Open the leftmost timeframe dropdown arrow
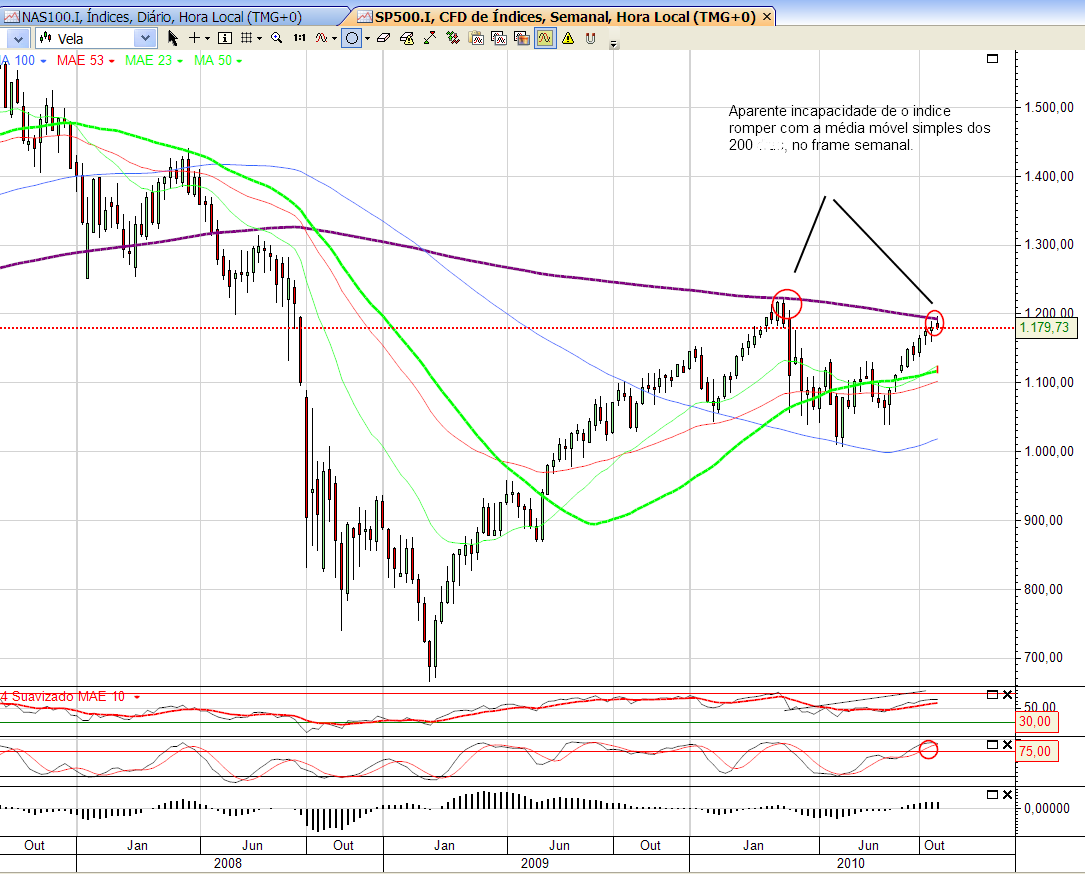 point(18,38)
